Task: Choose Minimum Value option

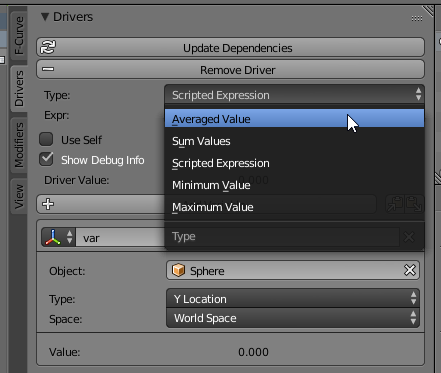Action: [x=294, y=185]
